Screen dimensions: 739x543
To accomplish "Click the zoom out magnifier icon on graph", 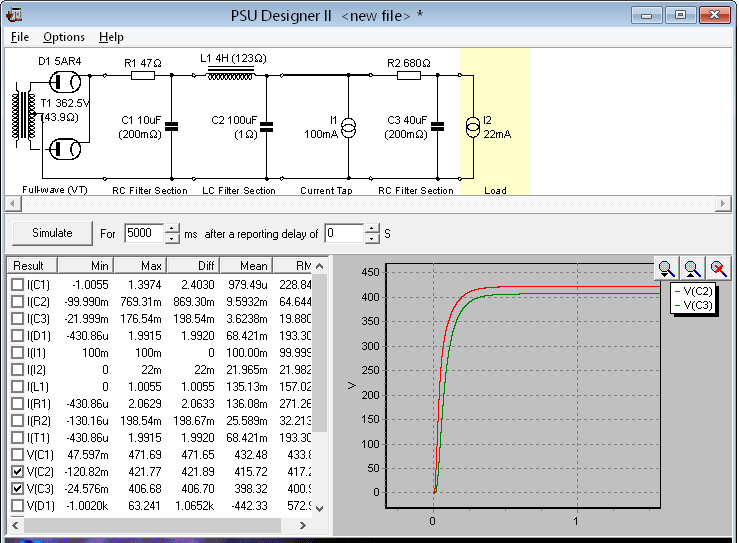I will click(692, 269).
